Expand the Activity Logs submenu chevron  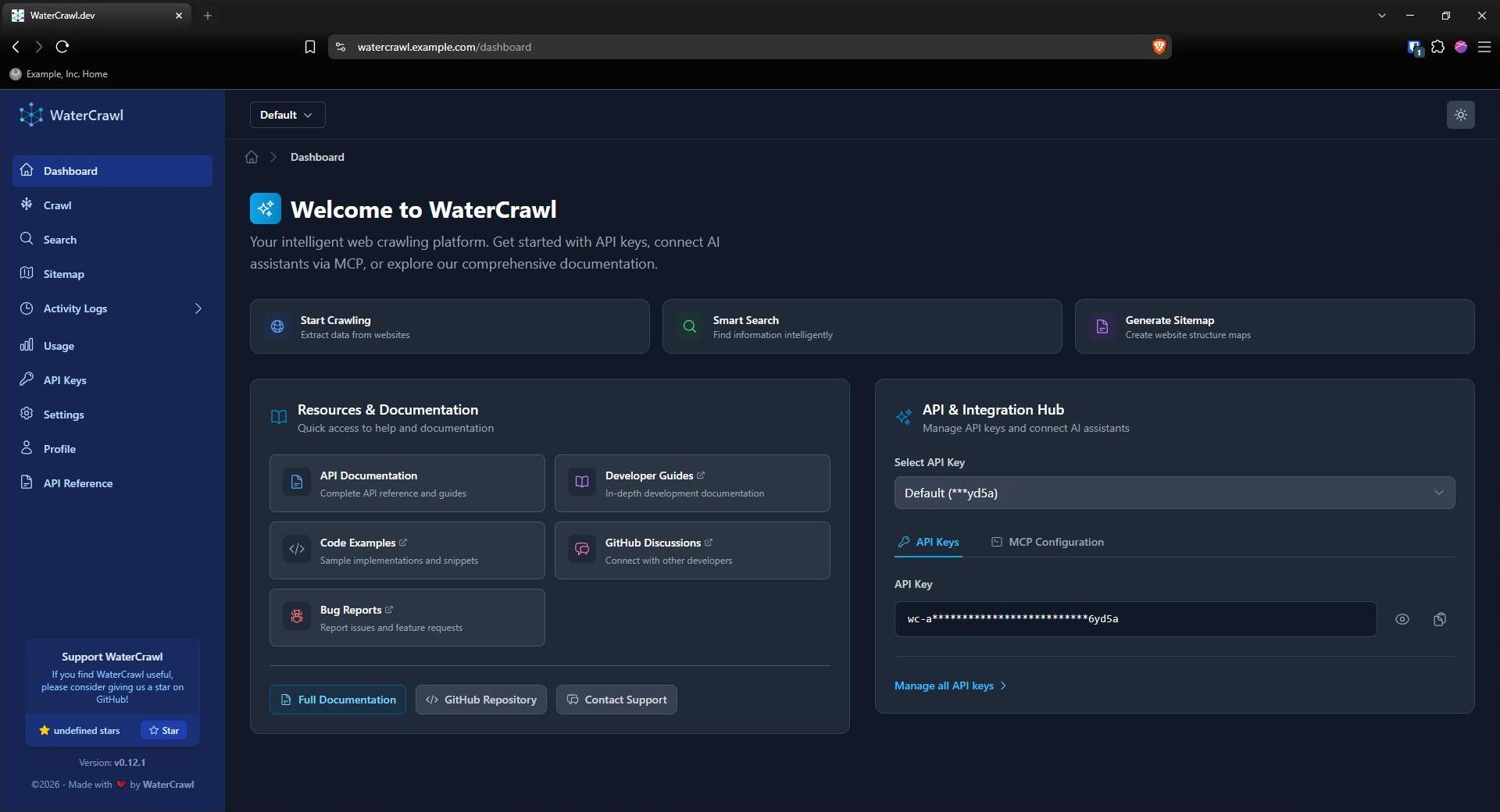click(198, 308)
